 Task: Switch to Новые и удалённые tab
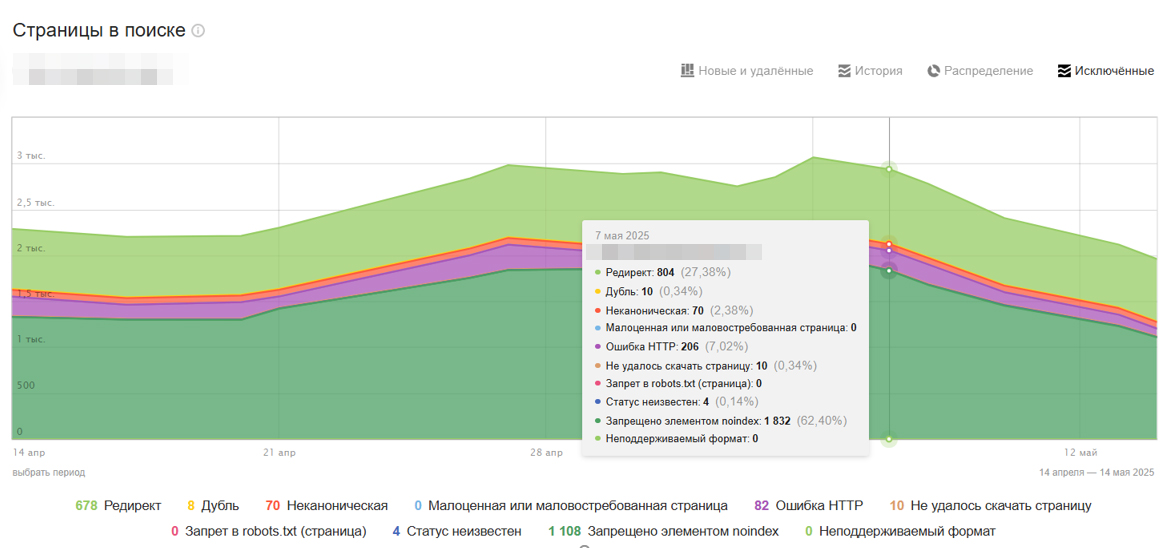[x=755, y=71]
